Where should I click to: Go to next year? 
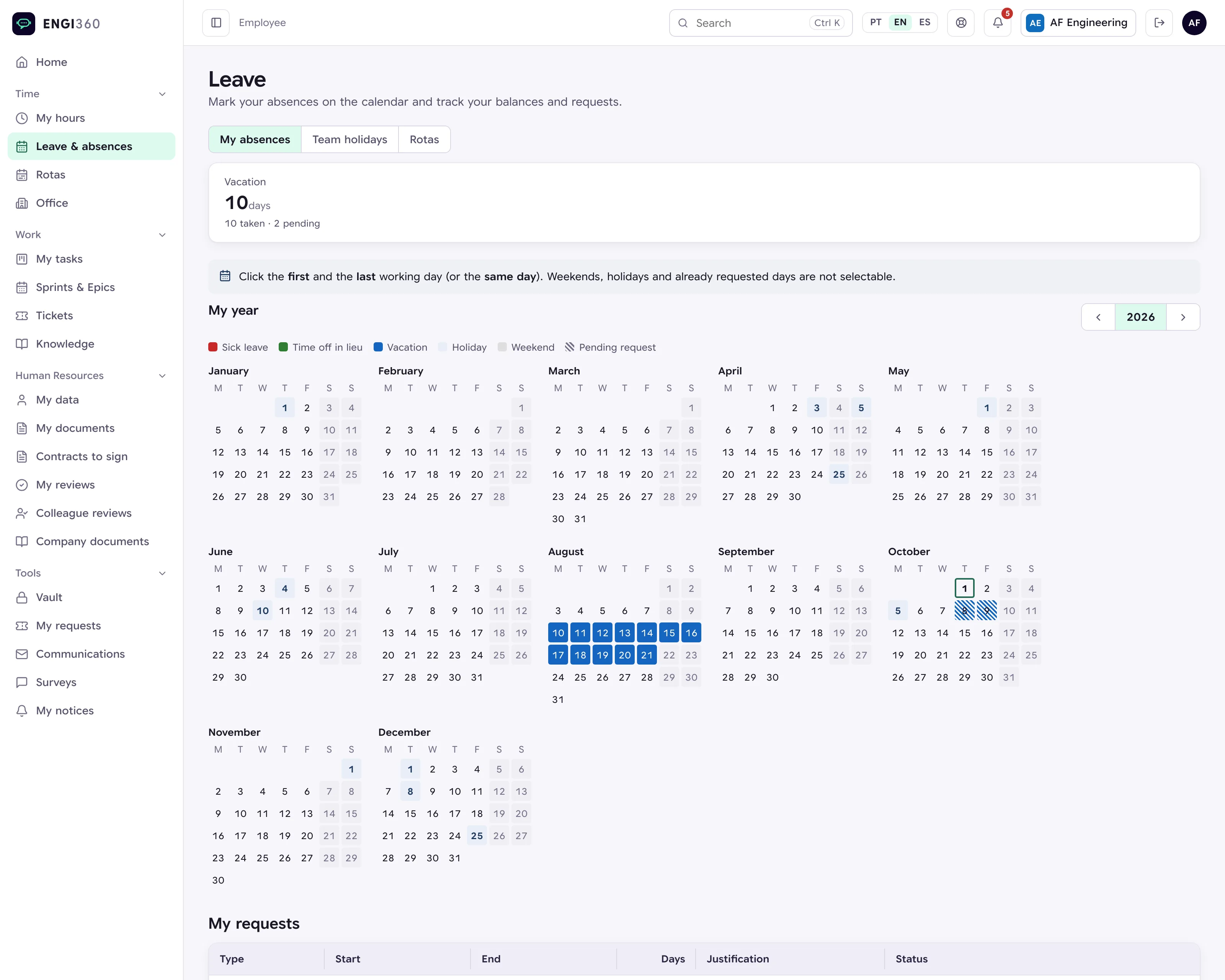(1183, 317)
